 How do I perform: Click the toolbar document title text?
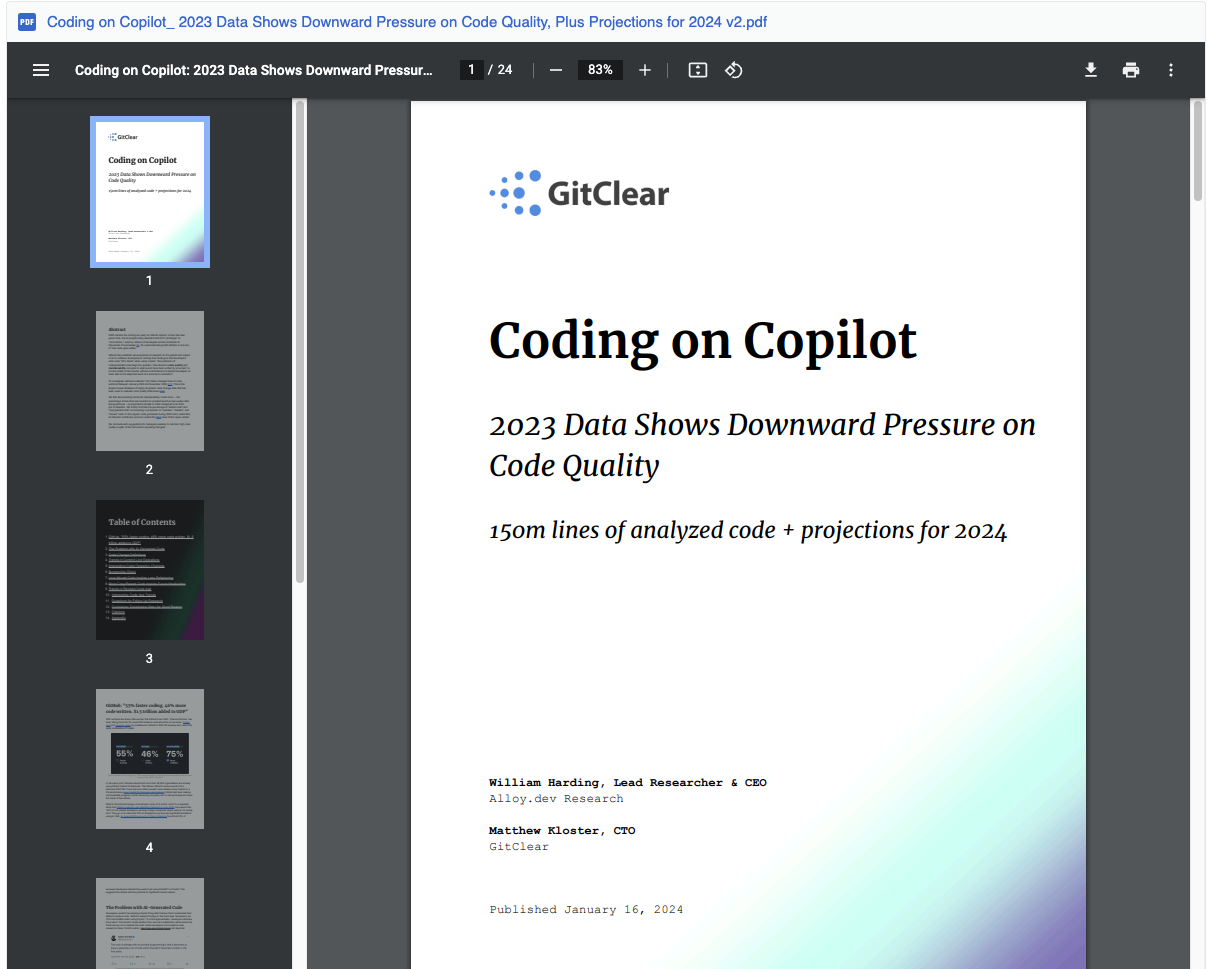click(254, 70)
